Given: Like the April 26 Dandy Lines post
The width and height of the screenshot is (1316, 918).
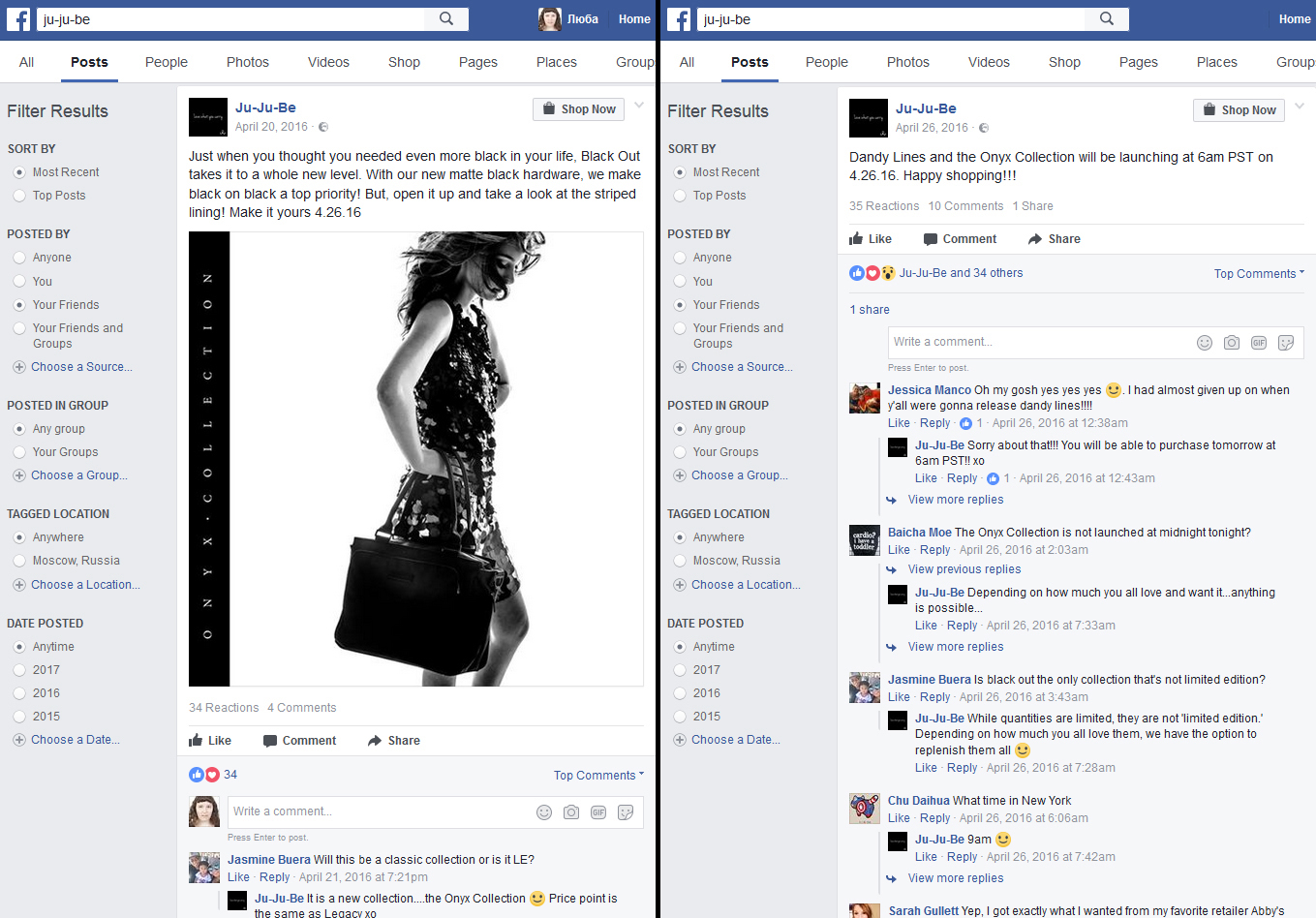Looking at the screenshot, I should [x=871, y=239].
